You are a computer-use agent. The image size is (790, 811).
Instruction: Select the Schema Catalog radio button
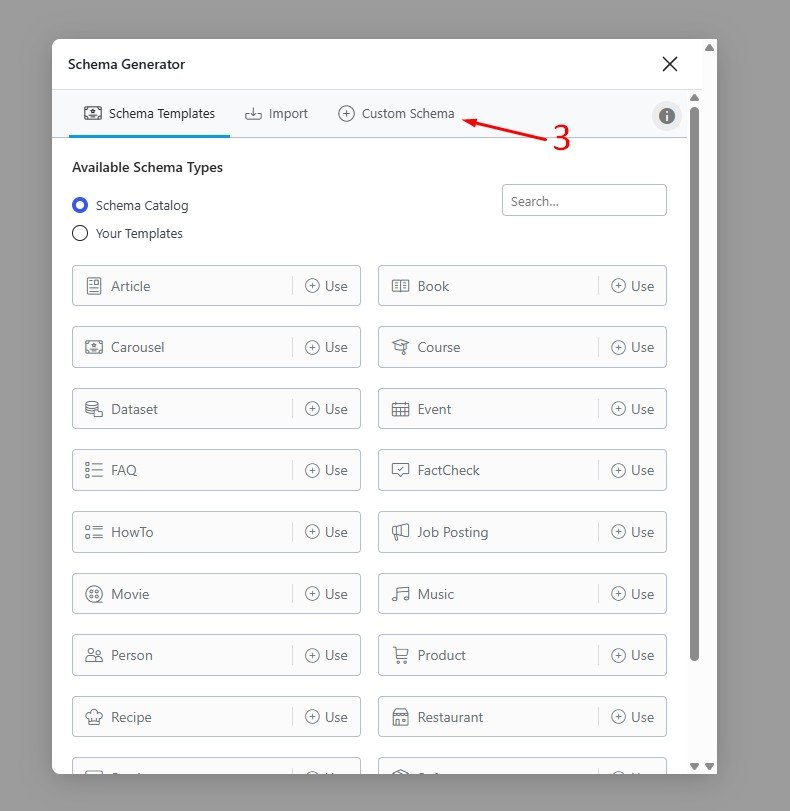click(x=80, y=205)
